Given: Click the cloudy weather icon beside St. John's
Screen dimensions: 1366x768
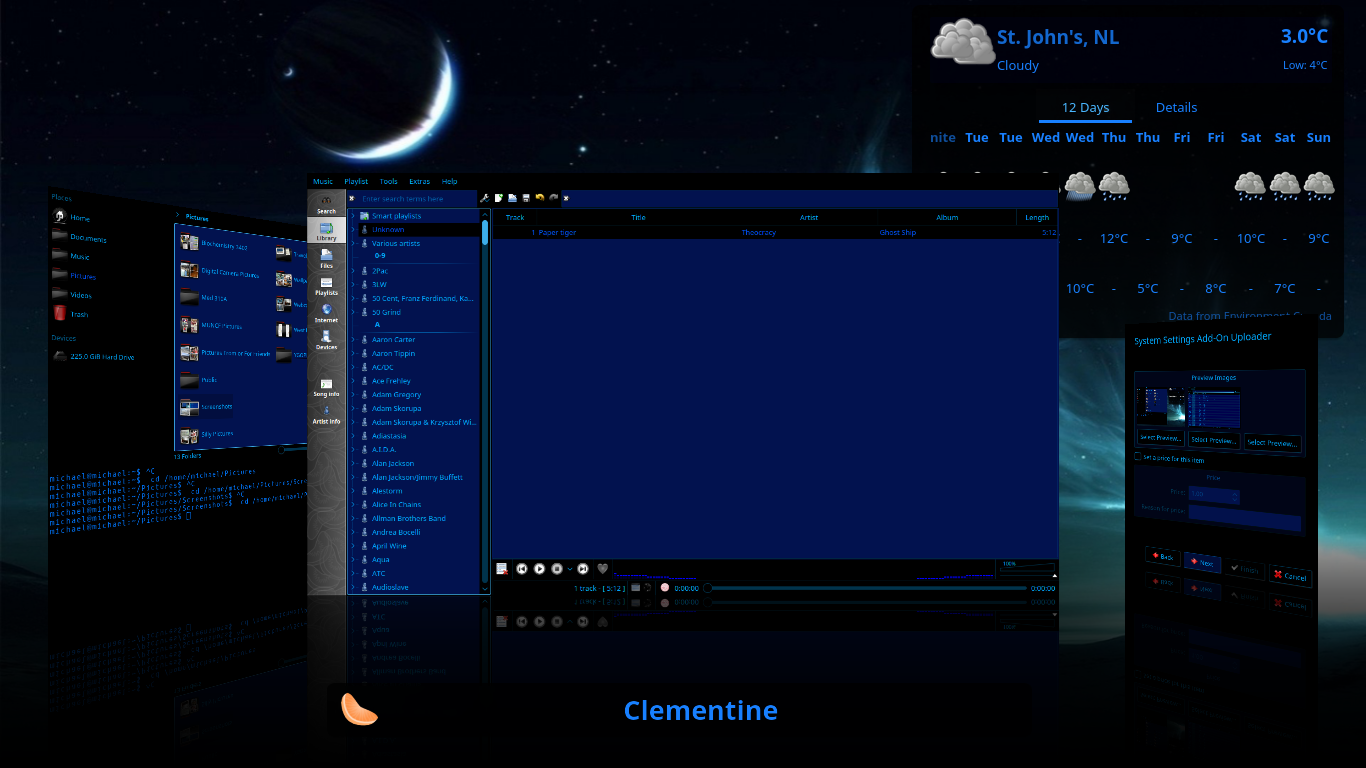Looking at the screenshot, I should point(962,42).
